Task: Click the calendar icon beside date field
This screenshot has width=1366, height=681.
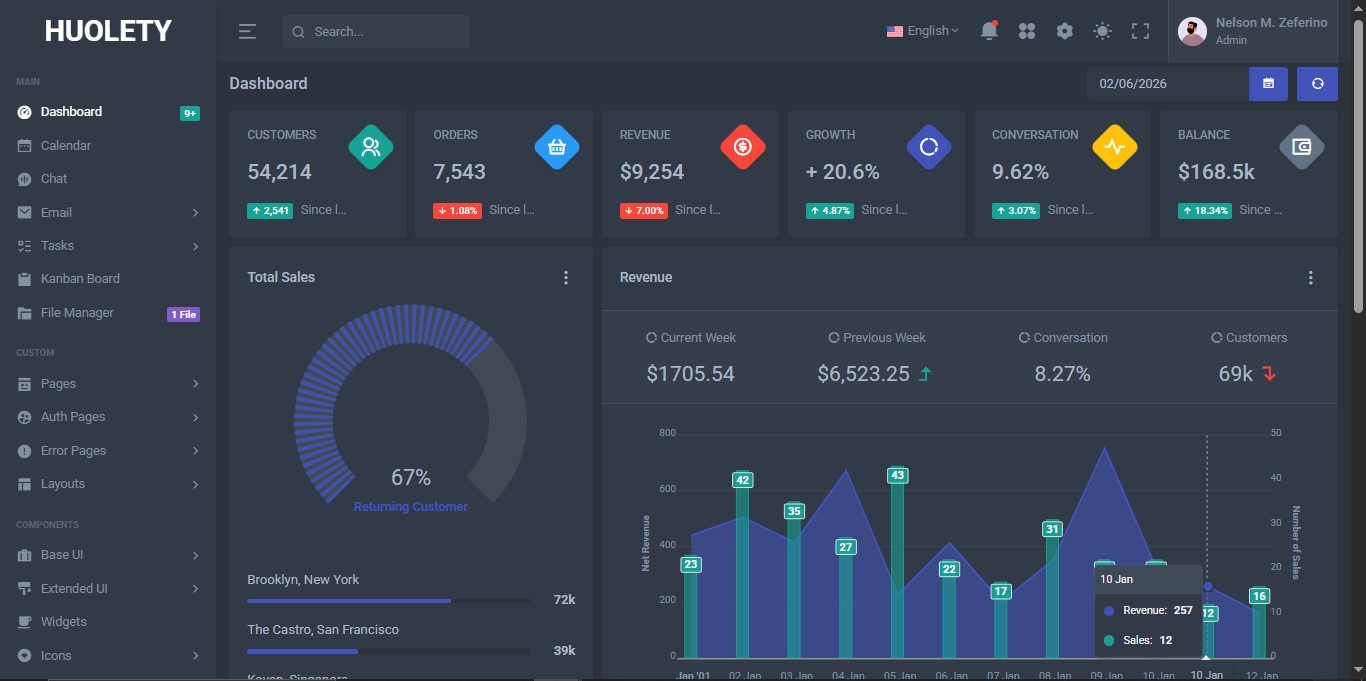Action: coord(1268,84)
